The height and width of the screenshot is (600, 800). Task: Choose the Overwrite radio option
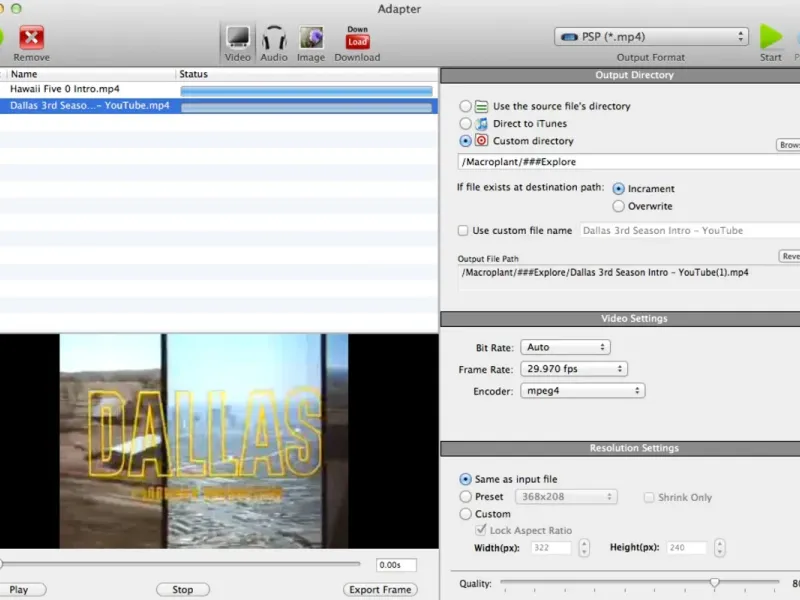point(619,206)
